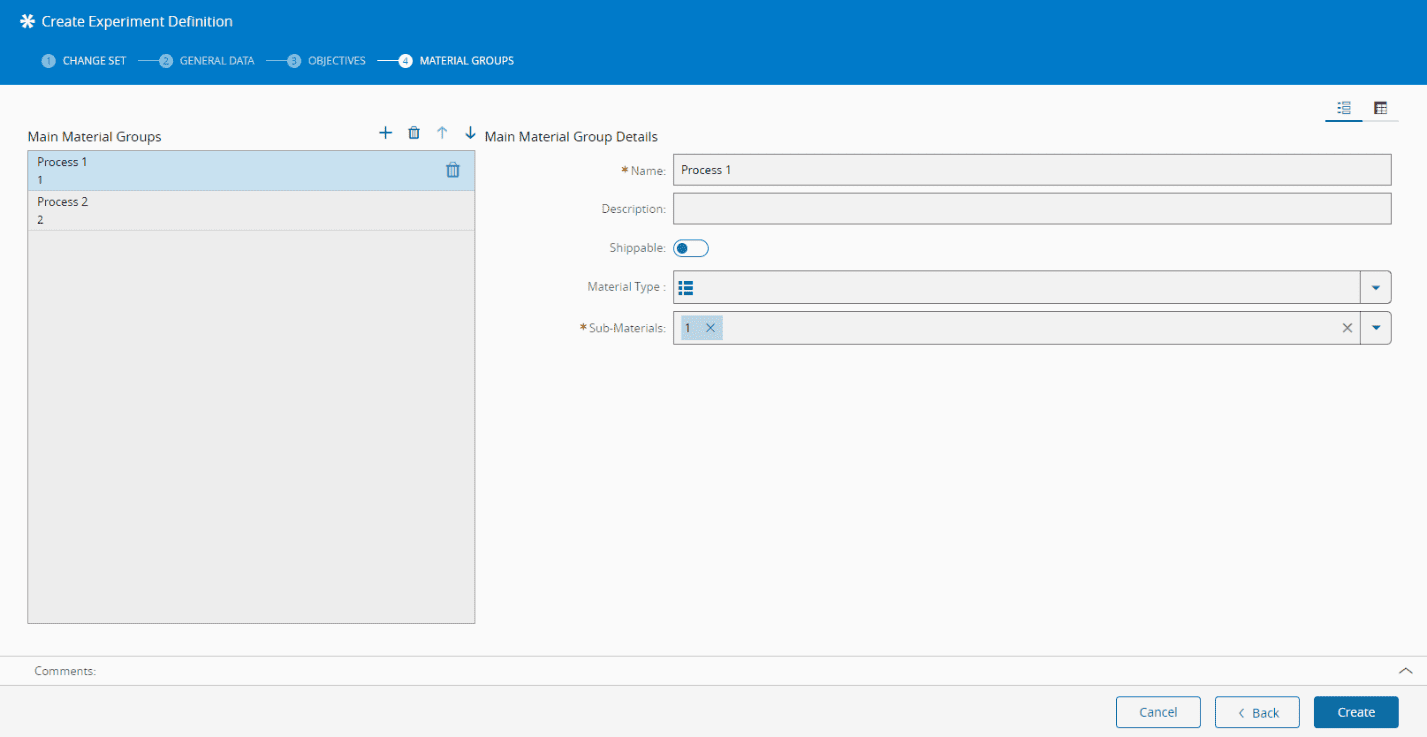Add a new main material group
Image resolution: width=1427 pixels, height=737 pixels.
pos(385,132)
